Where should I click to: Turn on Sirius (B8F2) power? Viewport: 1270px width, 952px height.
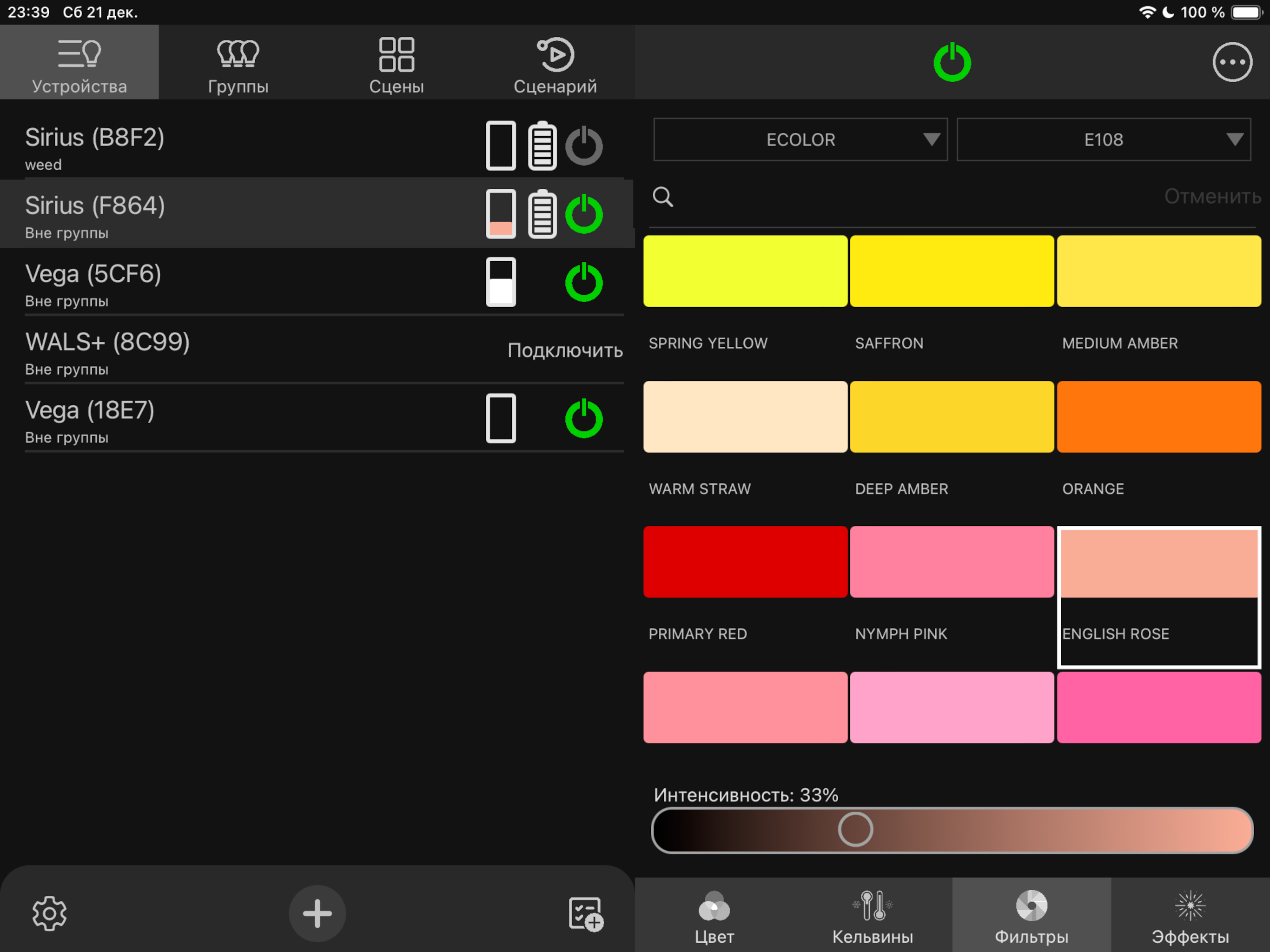tap(584, 146)
